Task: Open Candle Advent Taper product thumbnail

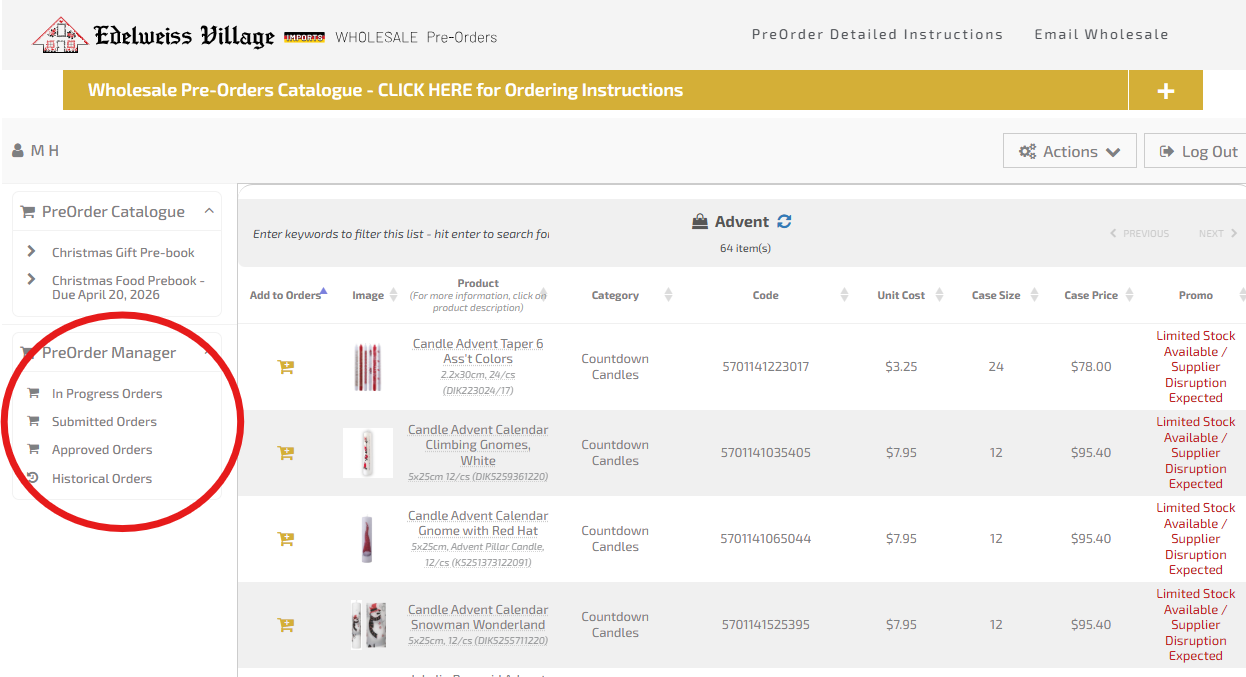Action: tap(367, 367)
